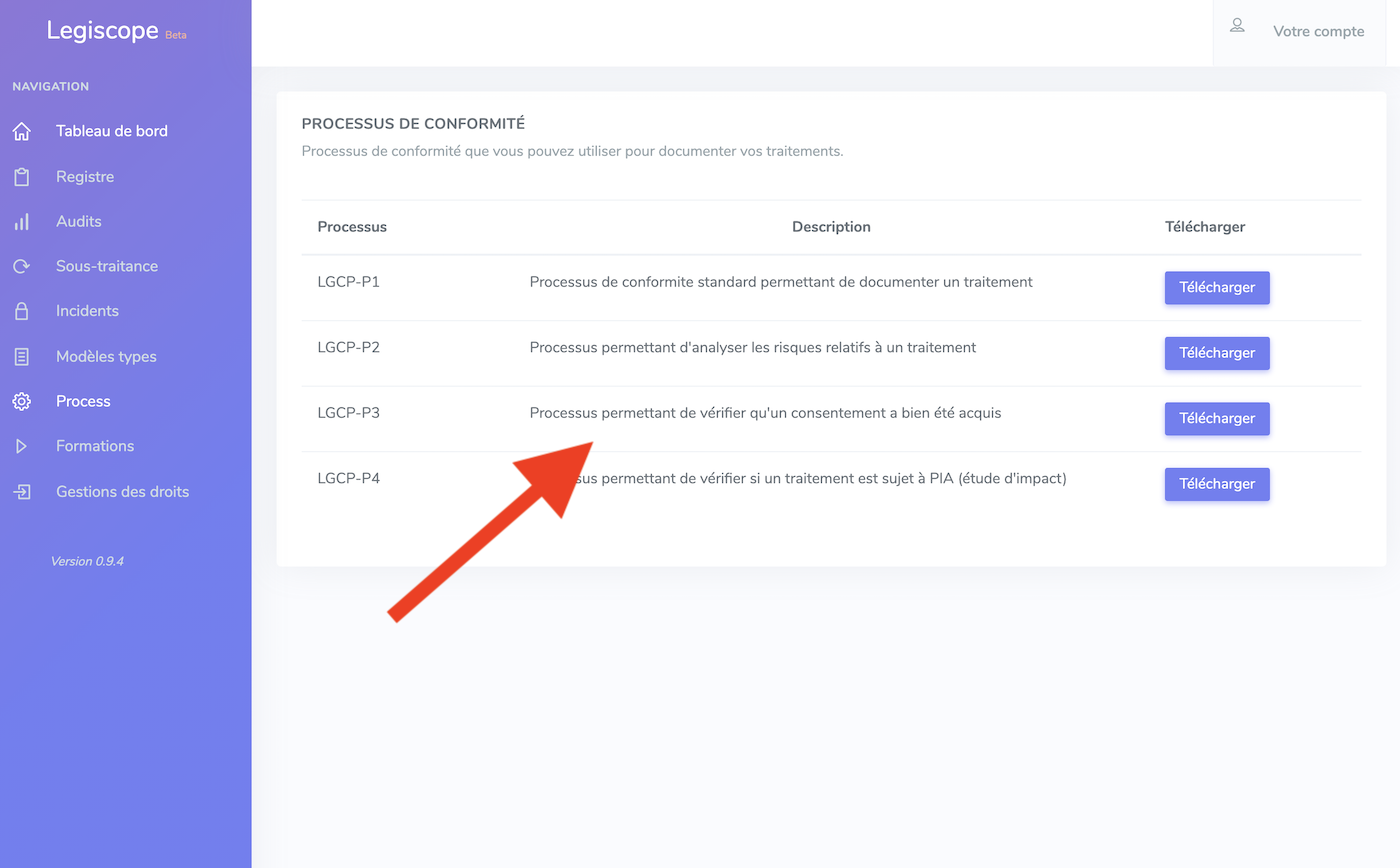The image size is (1400, 868).
Task: Download the LGCP-P4 PIA process
Action: pyautogui.click(x=1217, y=484)
